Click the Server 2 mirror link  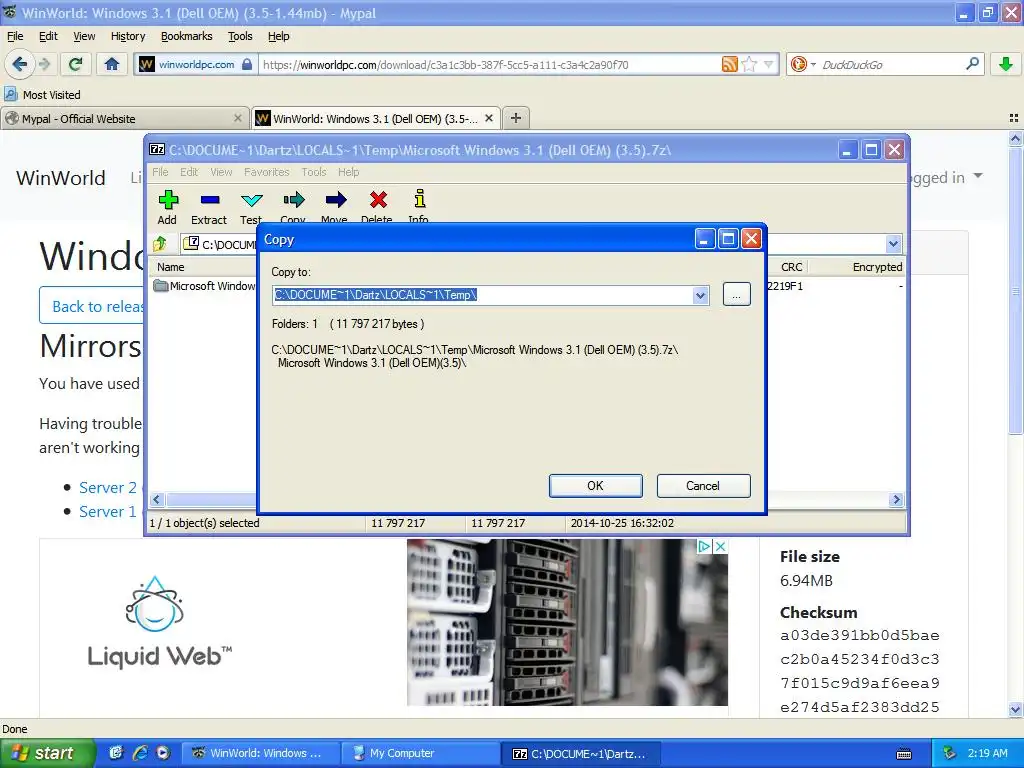[108, 487]
